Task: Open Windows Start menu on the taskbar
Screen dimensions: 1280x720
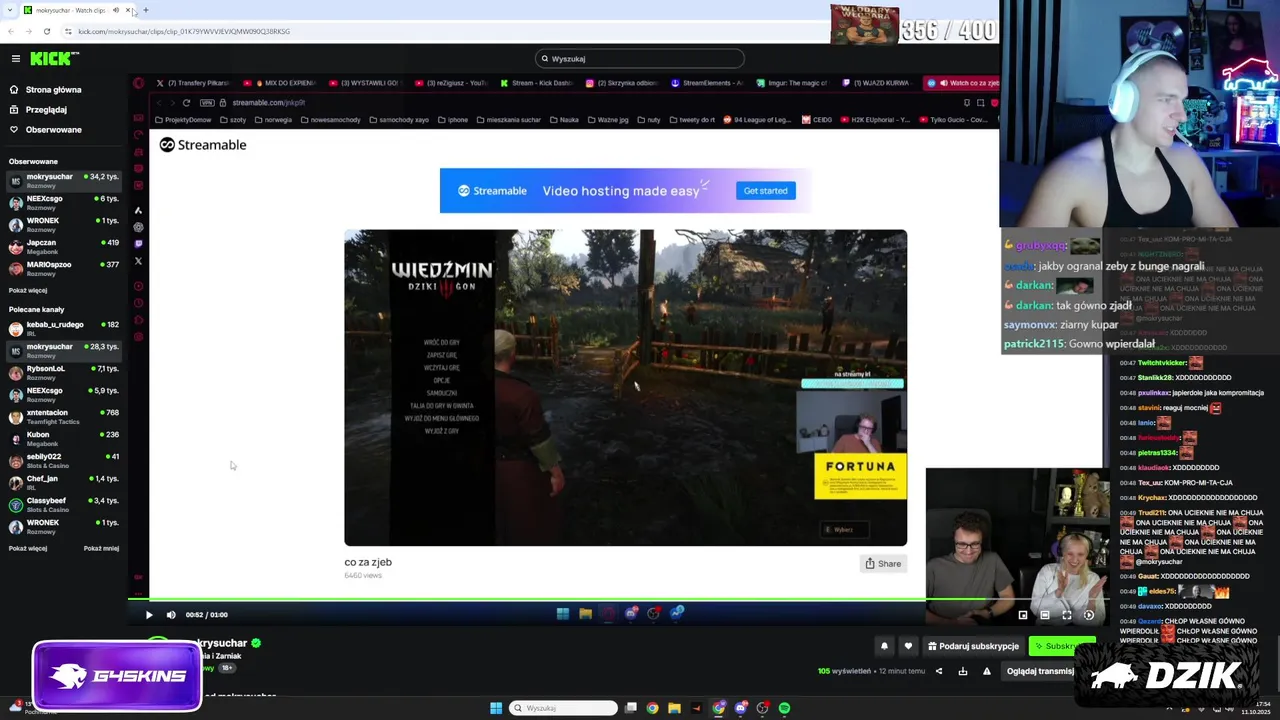Action: pos(496,708)
